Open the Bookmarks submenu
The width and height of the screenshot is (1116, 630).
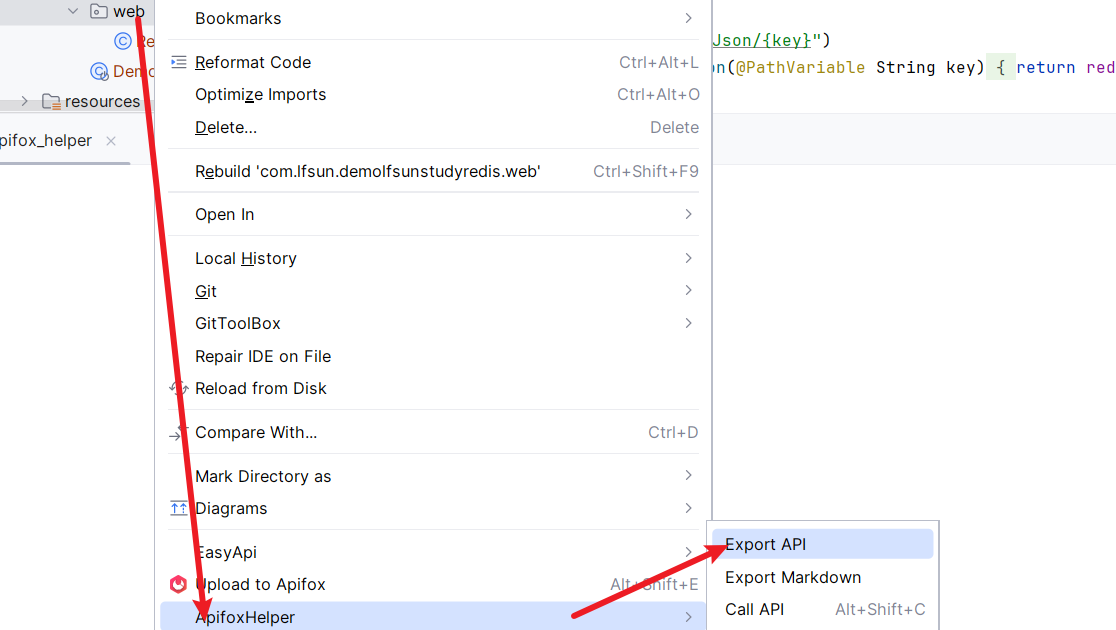pos(237,18)
